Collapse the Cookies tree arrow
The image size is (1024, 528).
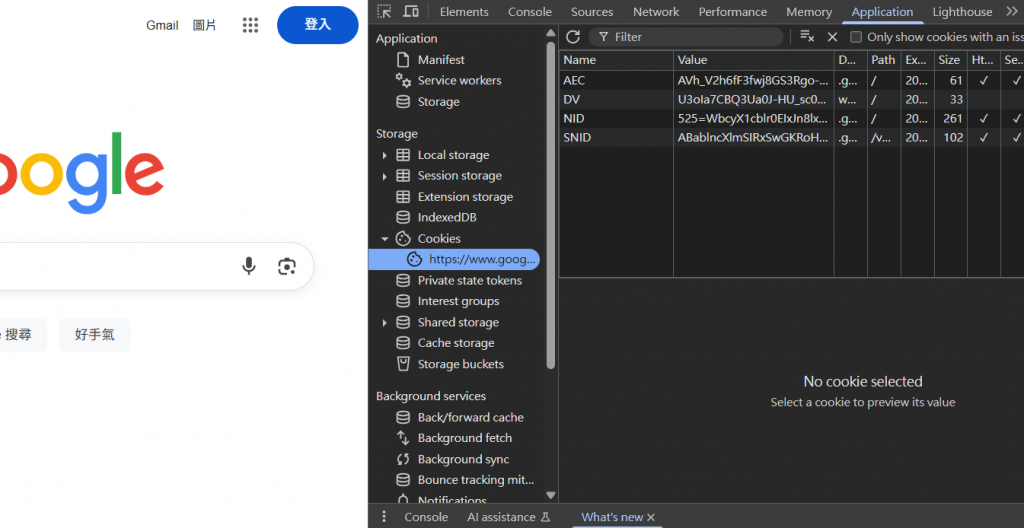coord(384,239)
